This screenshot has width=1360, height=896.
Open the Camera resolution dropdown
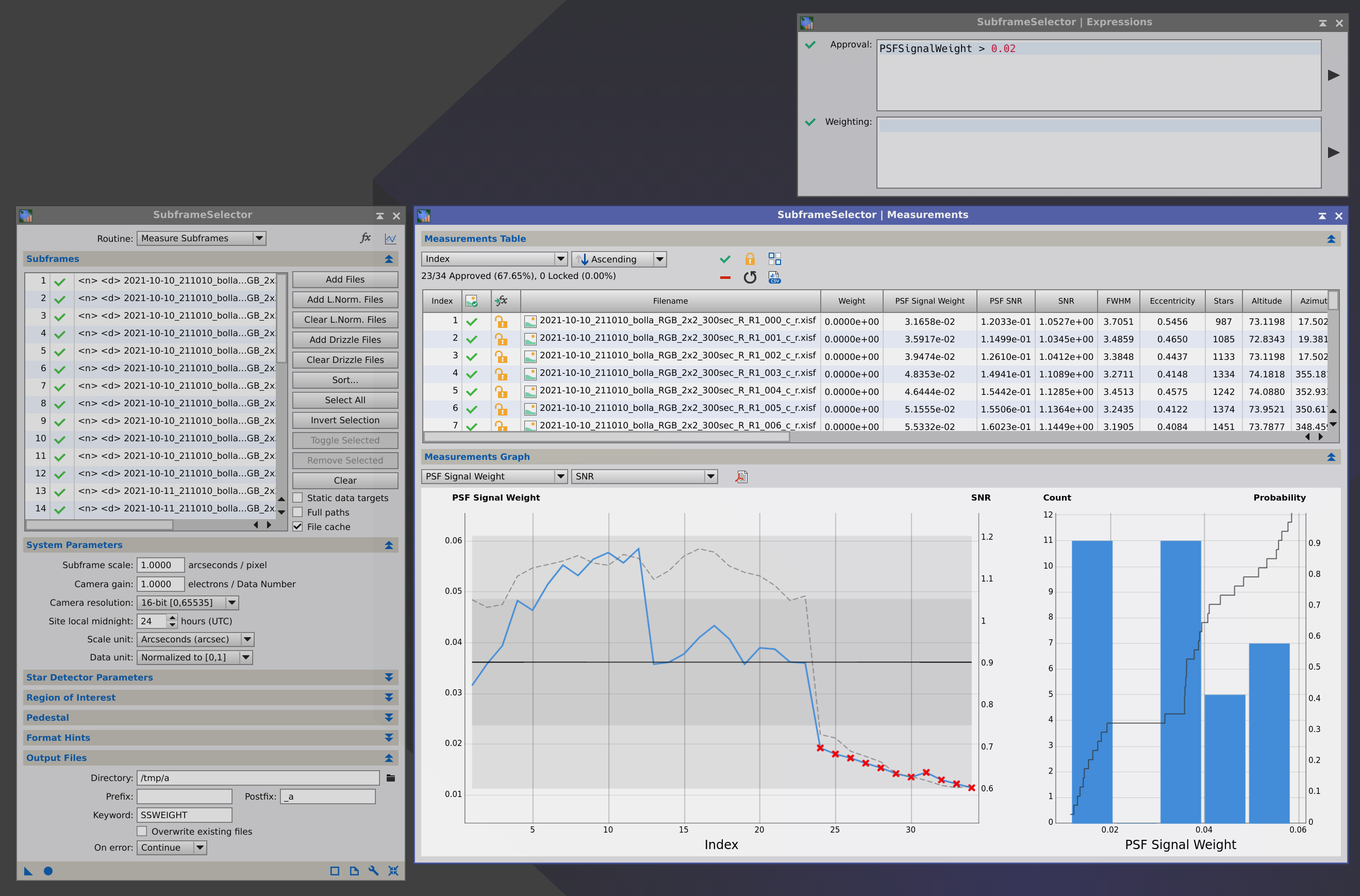coord(188,602)
